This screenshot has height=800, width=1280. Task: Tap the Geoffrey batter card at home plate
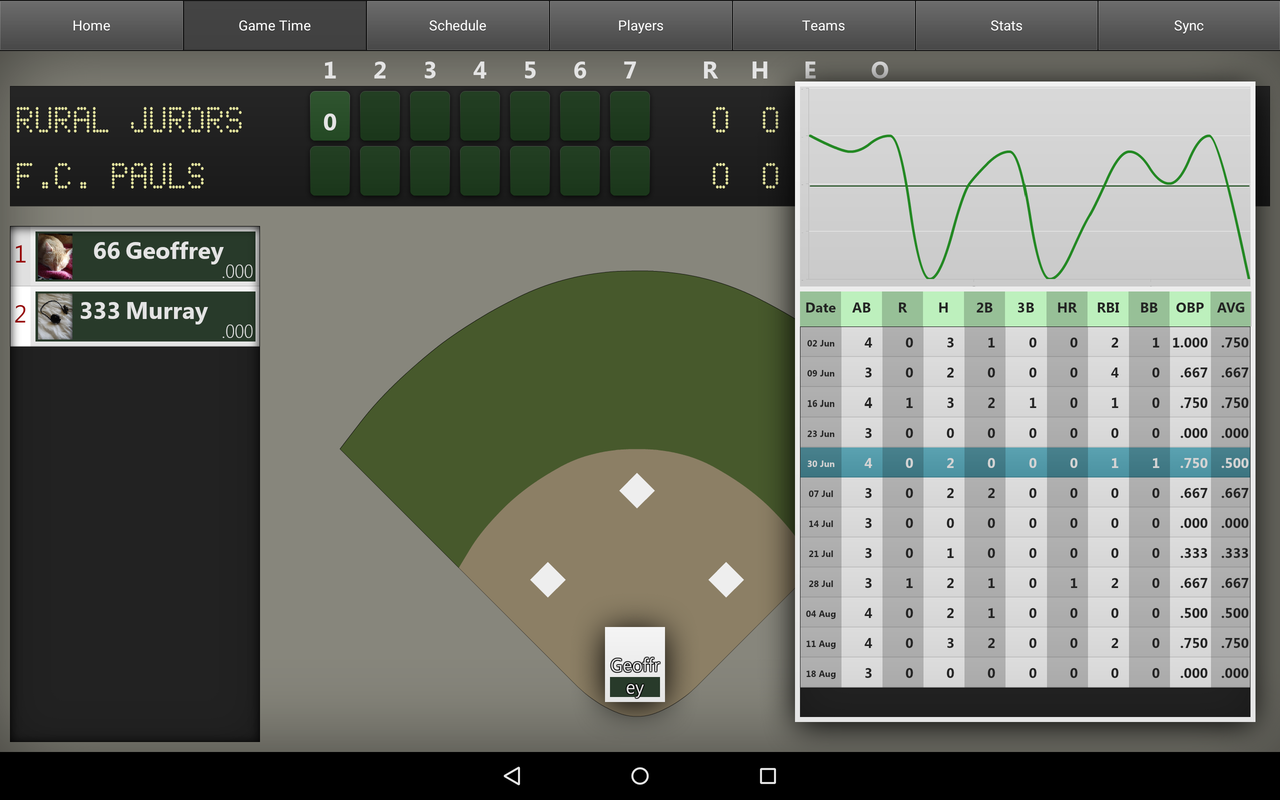635,665
